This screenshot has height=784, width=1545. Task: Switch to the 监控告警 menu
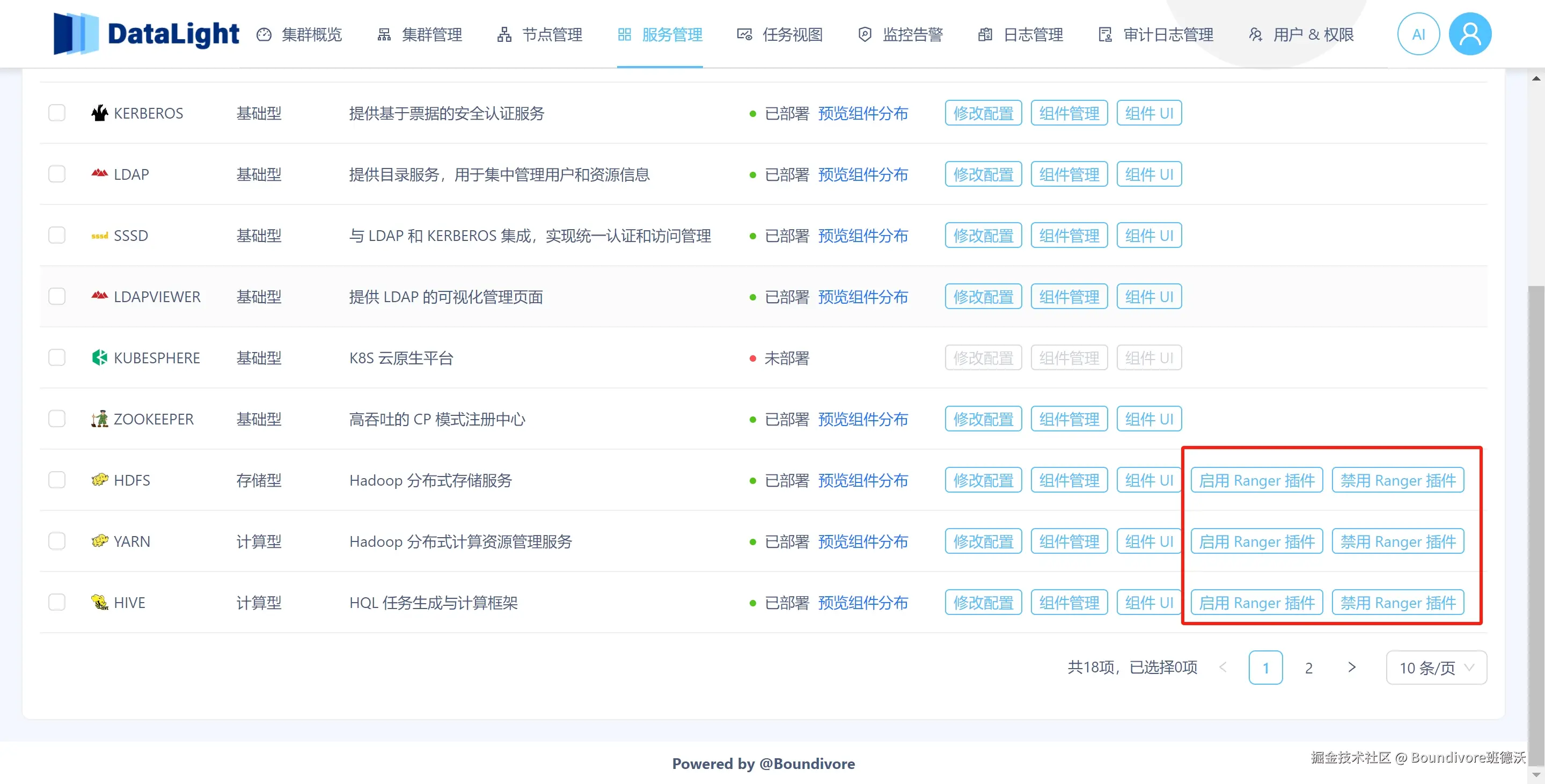click(x=900, y=35)
